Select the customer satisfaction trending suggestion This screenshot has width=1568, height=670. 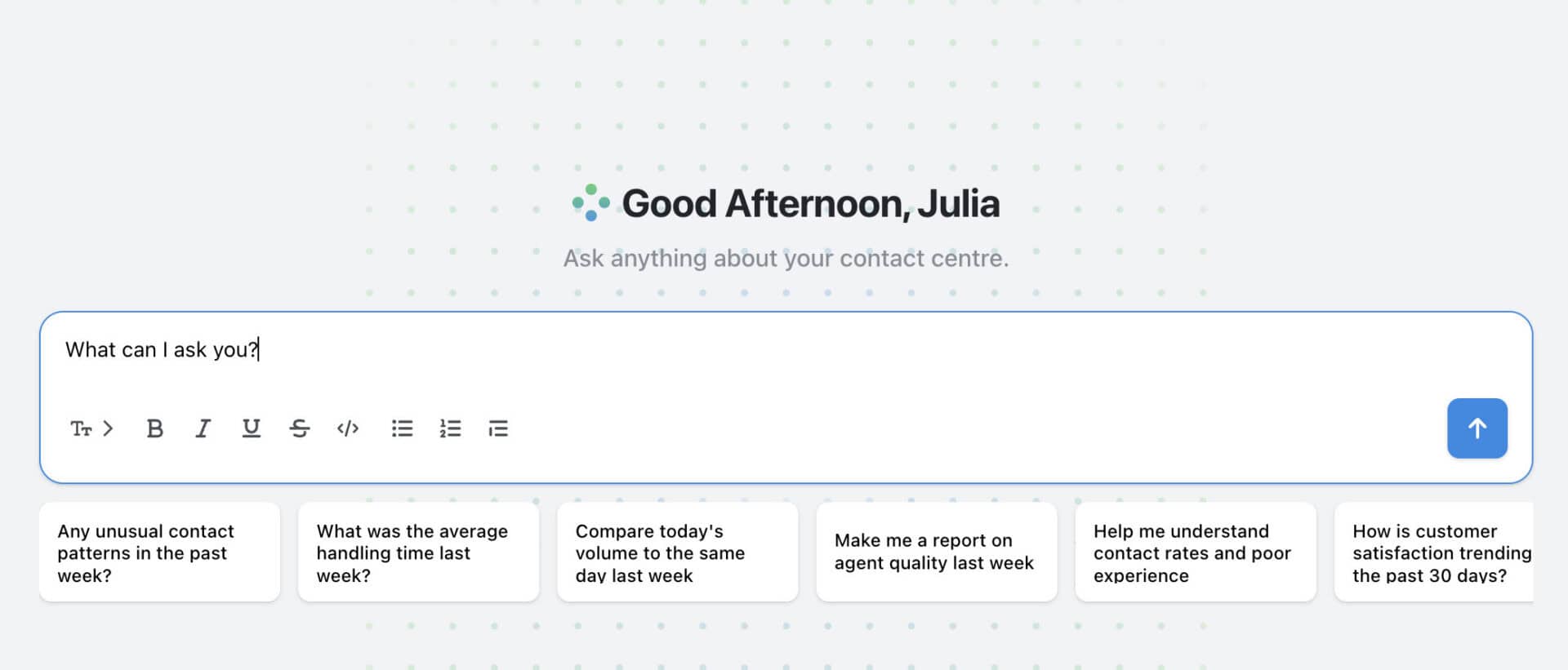1433,552
